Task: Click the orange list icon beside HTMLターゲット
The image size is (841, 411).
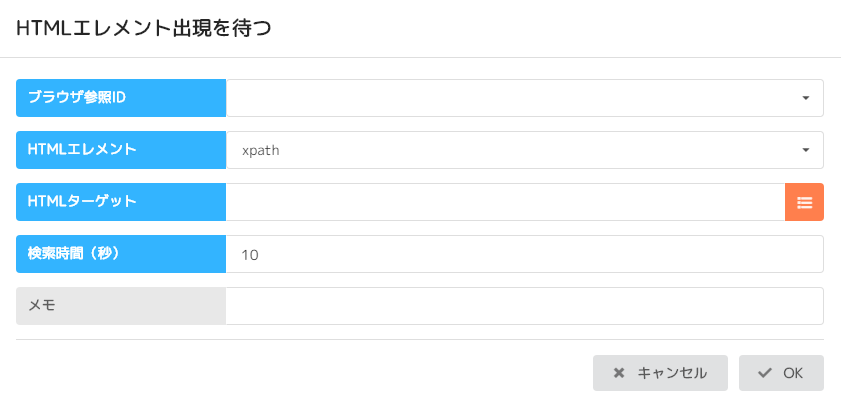Action: click(x=804, y=202)
